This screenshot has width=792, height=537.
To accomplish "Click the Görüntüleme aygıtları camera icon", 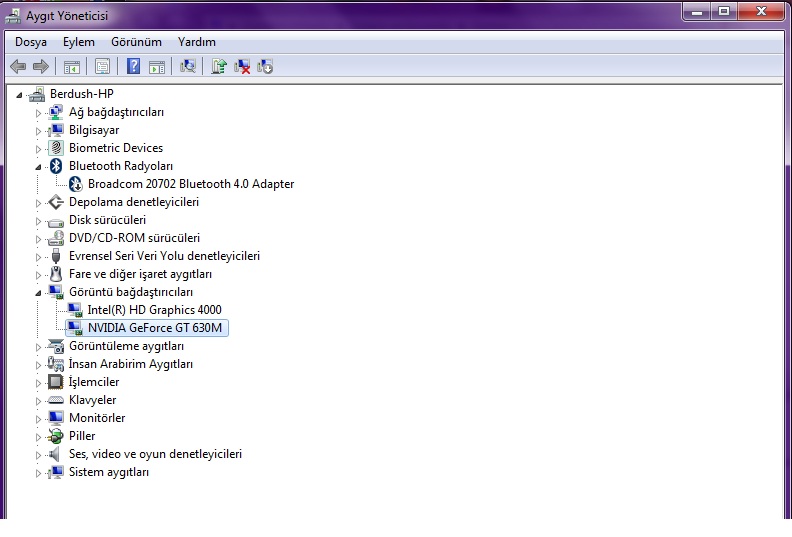I will pyautogui.click(x=56, y=346).
